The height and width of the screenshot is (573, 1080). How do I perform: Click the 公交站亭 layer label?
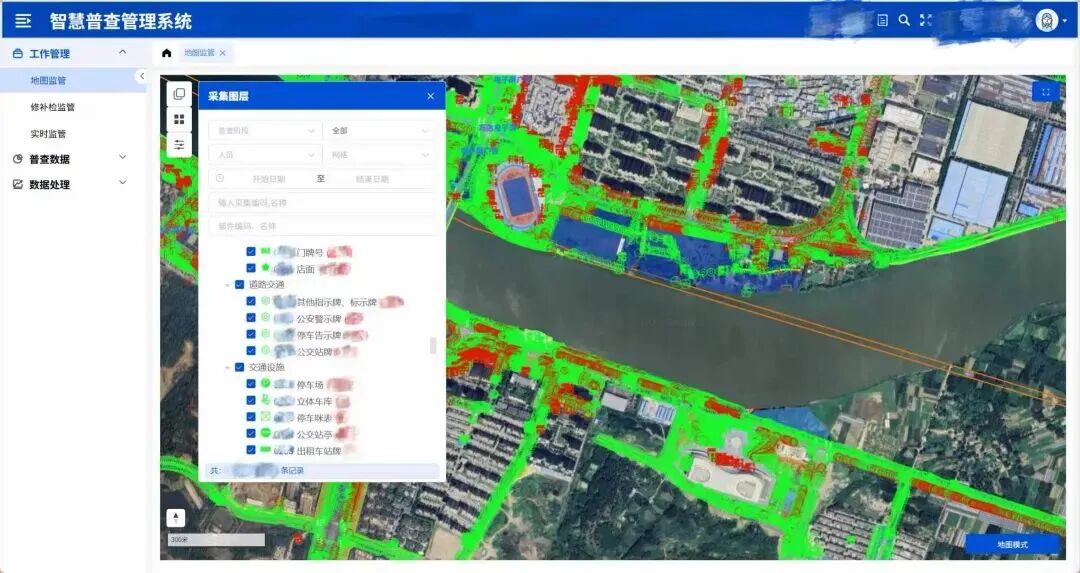click(x=314, y=435)
